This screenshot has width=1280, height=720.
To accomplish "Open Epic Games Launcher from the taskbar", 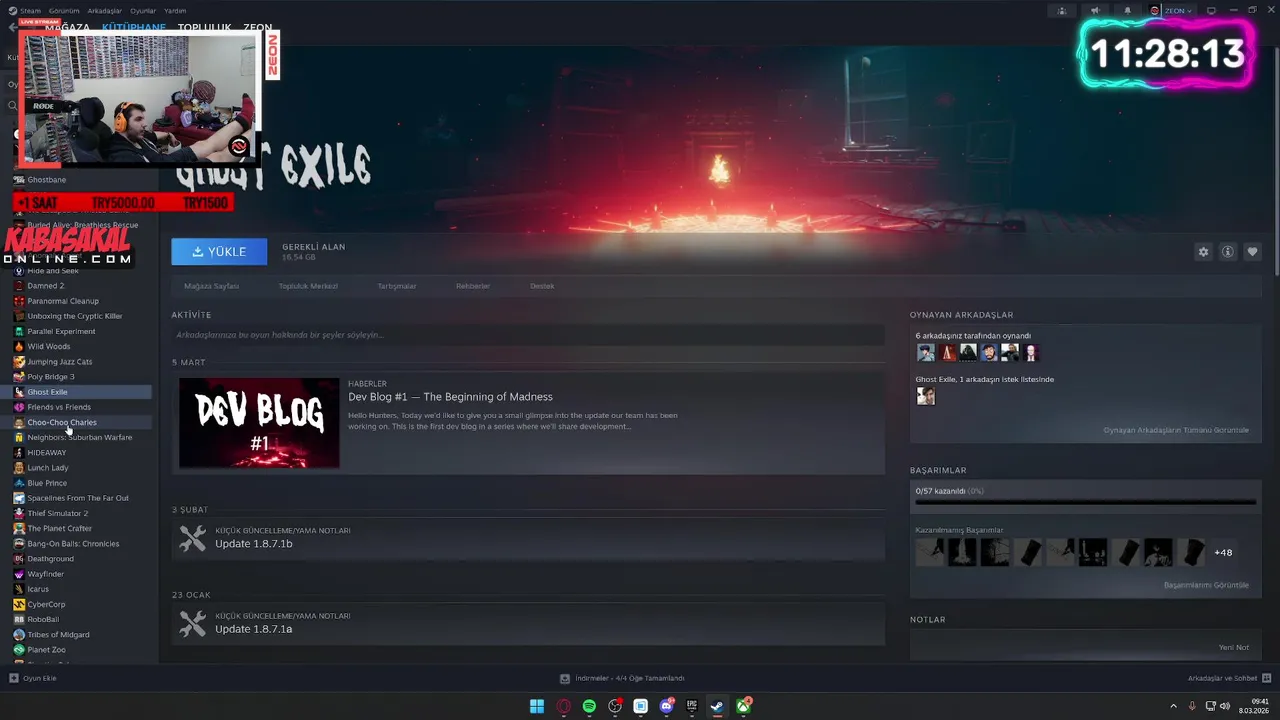I will pos(692,706).
